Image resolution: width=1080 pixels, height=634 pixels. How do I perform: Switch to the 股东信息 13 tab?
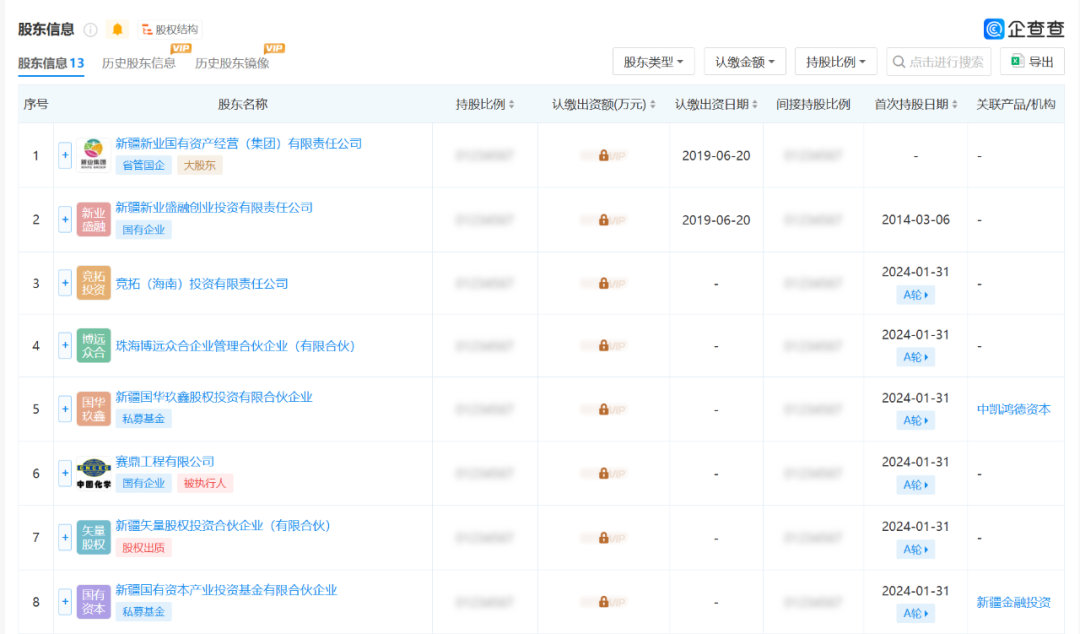pos(51,63)
